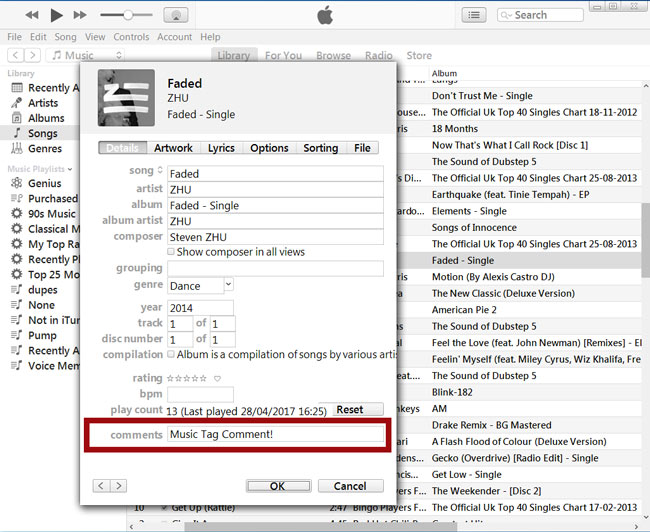Open the Song menu
The image size is (650, 532).
[x=65, y=37]
